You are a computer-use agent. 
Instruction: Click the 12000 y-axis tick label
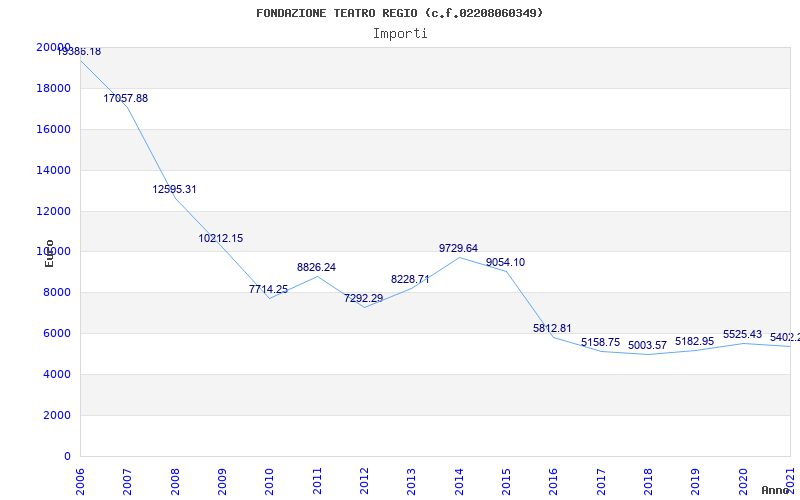point(54,211)
